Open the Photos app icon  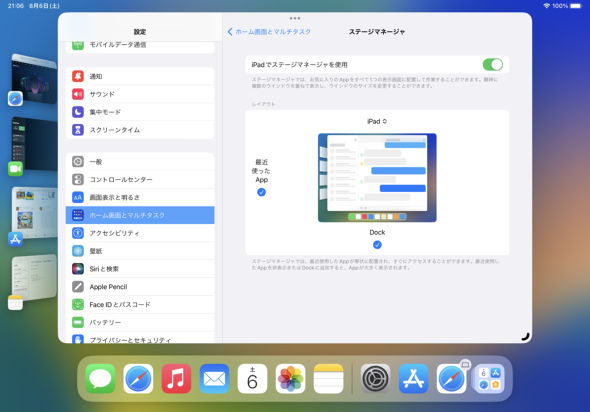point(290,379)
